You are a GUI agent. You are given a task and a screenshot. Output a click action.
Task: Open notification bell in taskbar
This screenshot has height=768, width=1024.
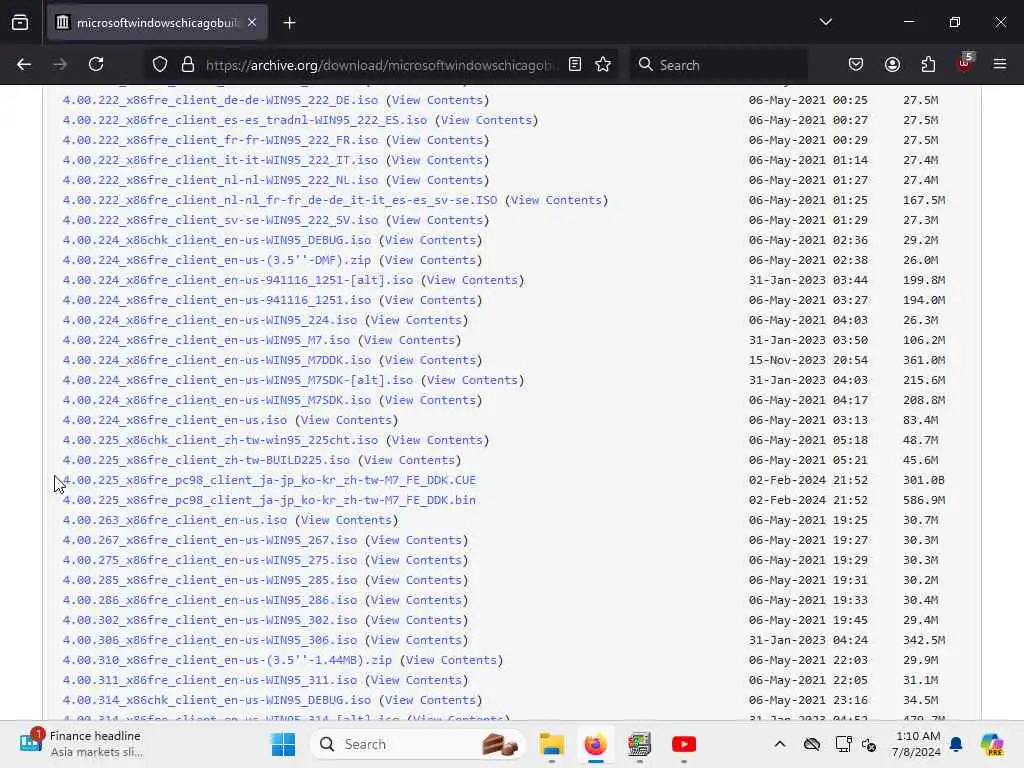956,744
